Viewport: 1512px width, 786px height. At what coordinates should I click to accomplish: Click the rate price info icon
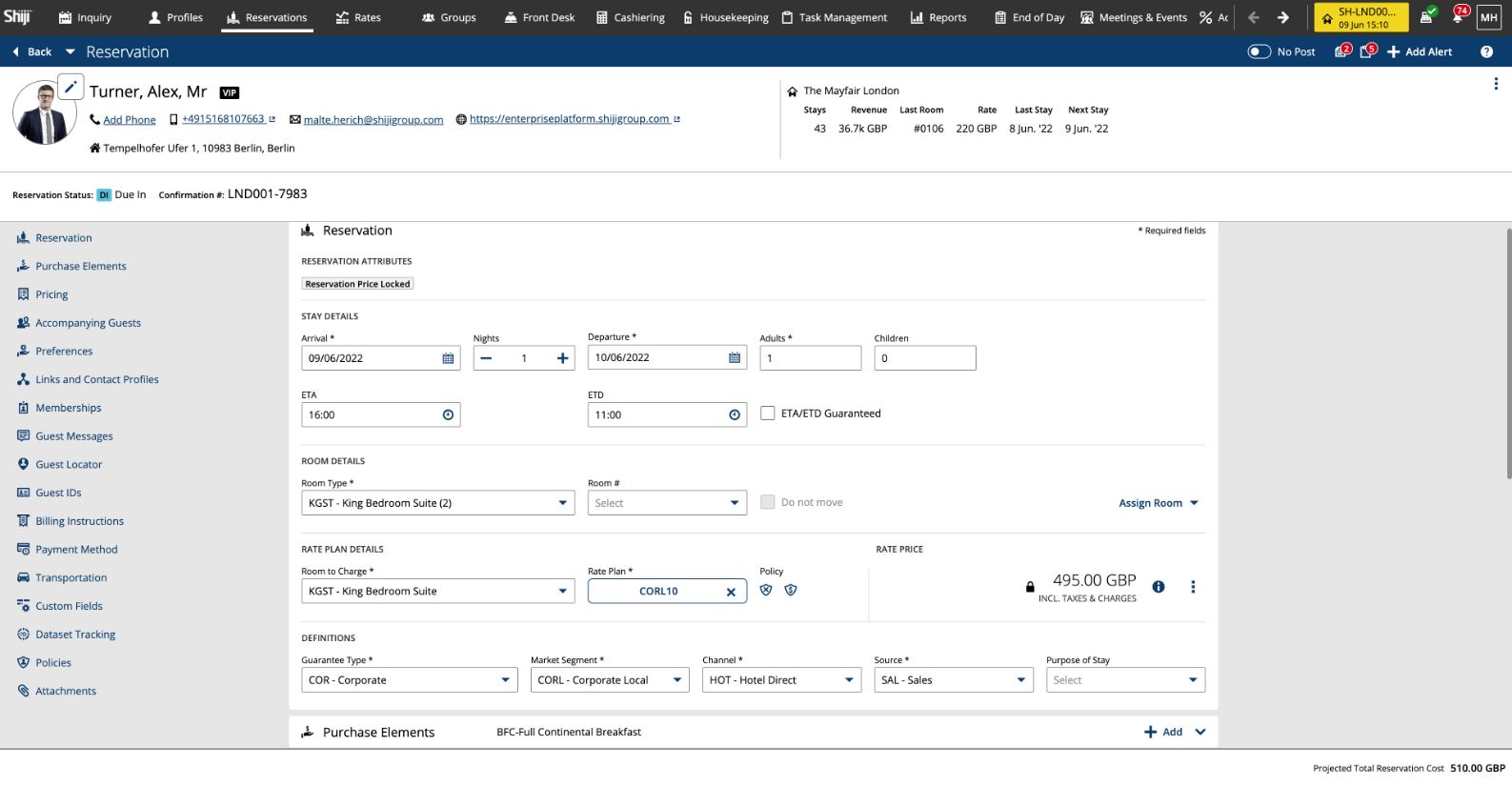point(1159,587)
